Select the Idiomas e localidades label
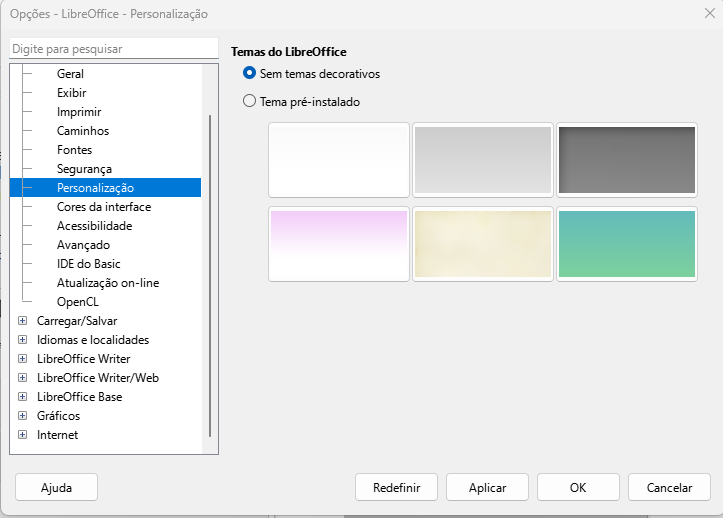 pyautogui.click(x=93, y=339)
